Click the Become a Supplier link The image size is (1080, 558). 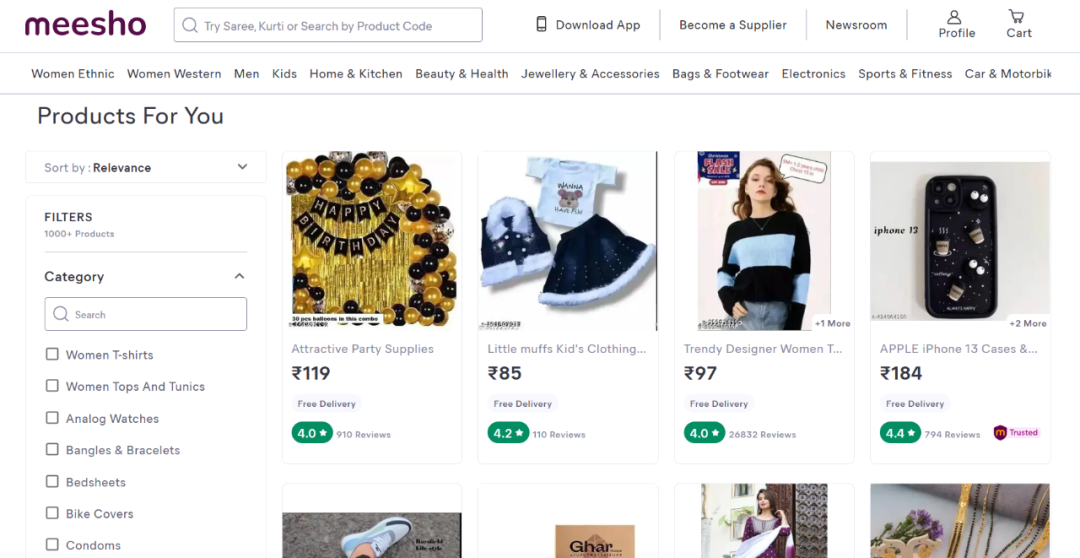732,25
